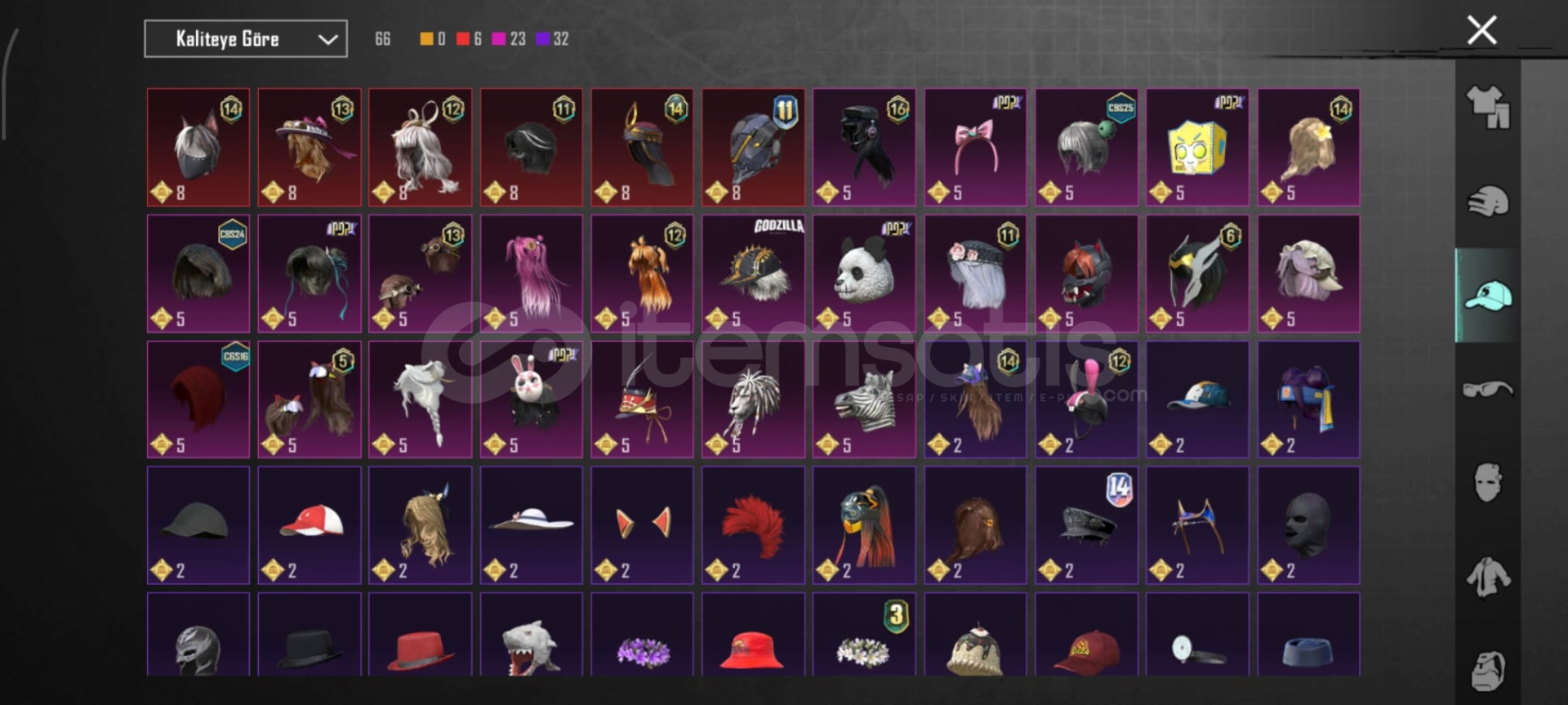The width and height of the screenshot is (1568, 705).
Task: Pick the pink bow headband item
Action: coord(975,147)
